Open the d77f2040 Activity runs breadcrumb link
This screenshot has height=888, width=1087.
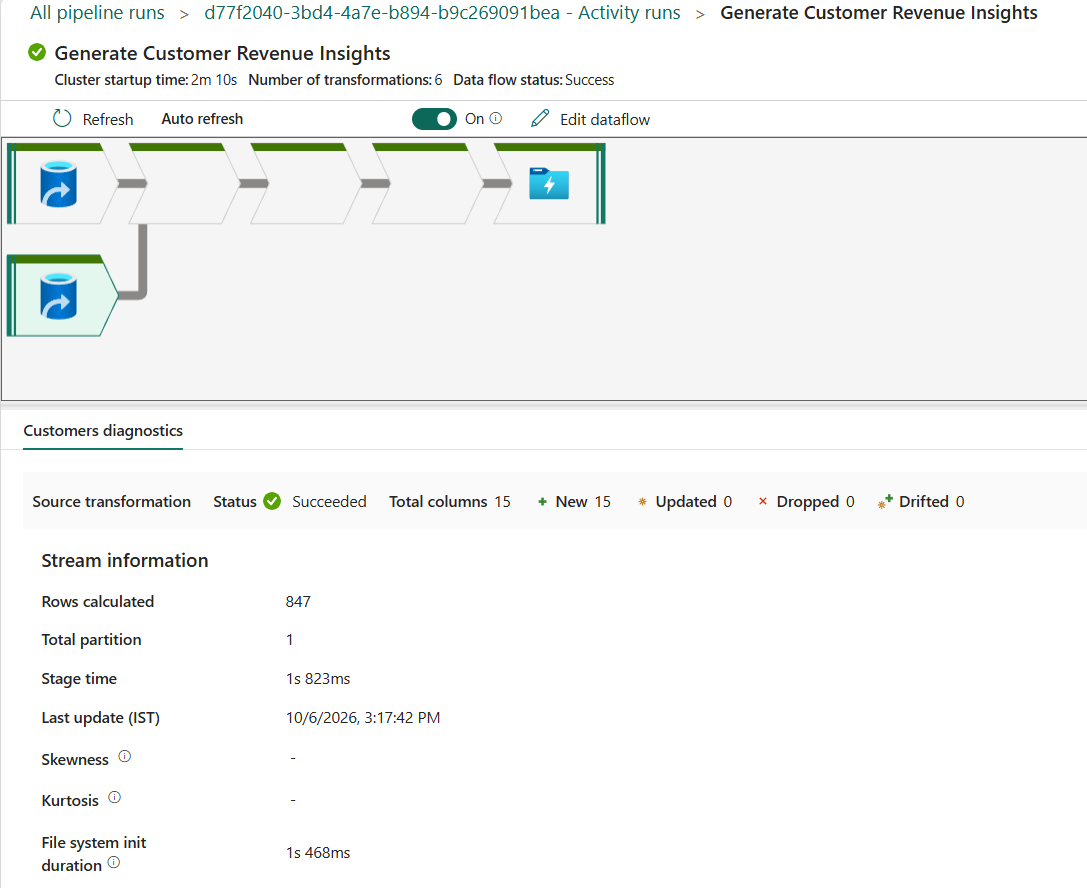[442, 12]
